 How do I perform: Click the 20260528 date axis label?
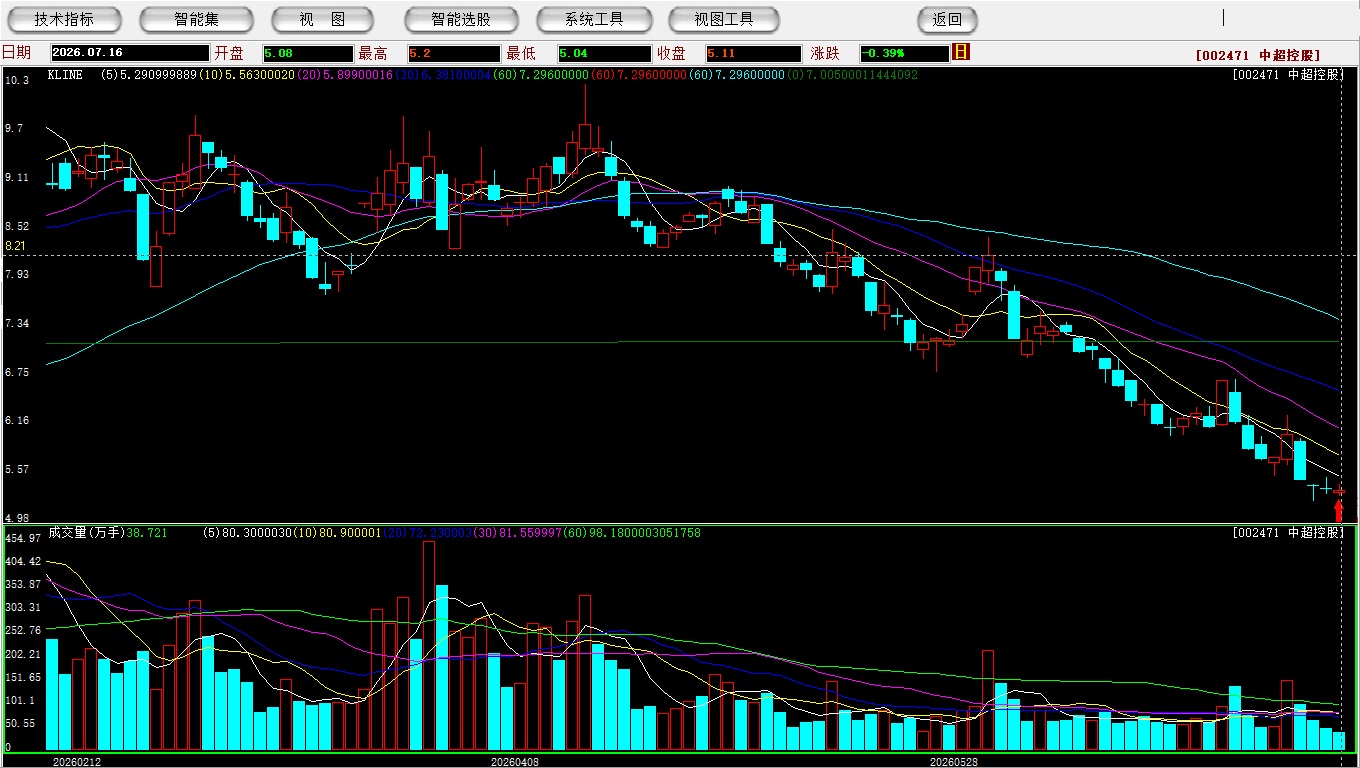[x=953, y=761]
